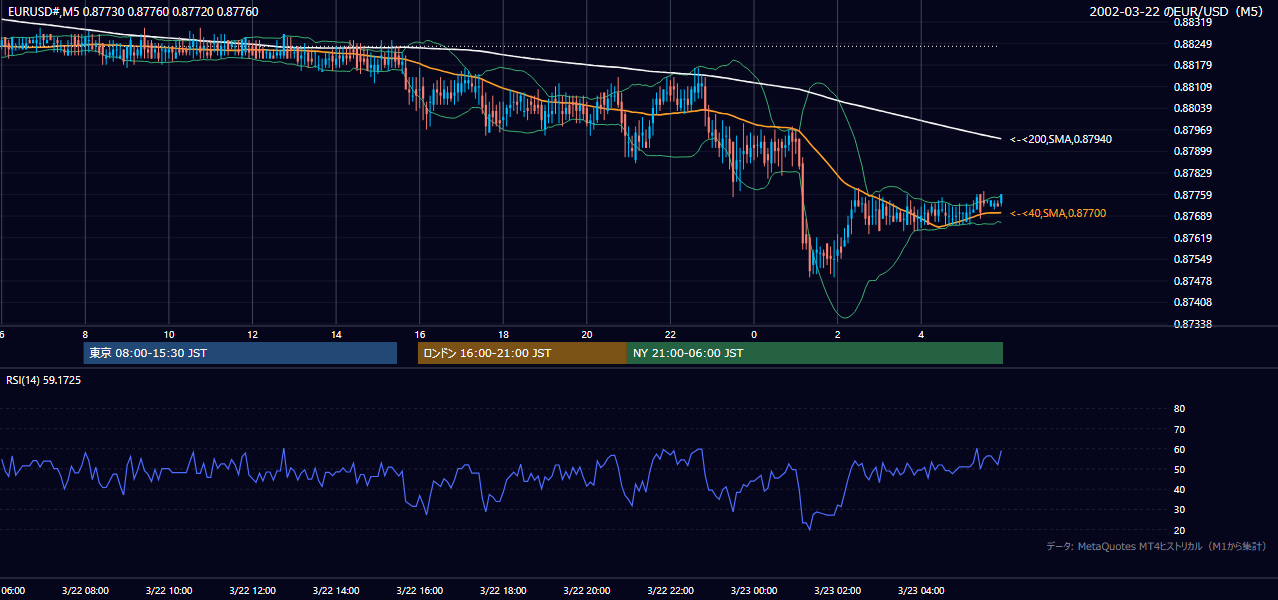The height and width of the screenshot is (600, 1278).
Task: Click the 3/22 10:00 date axis label
Action: 168,590
